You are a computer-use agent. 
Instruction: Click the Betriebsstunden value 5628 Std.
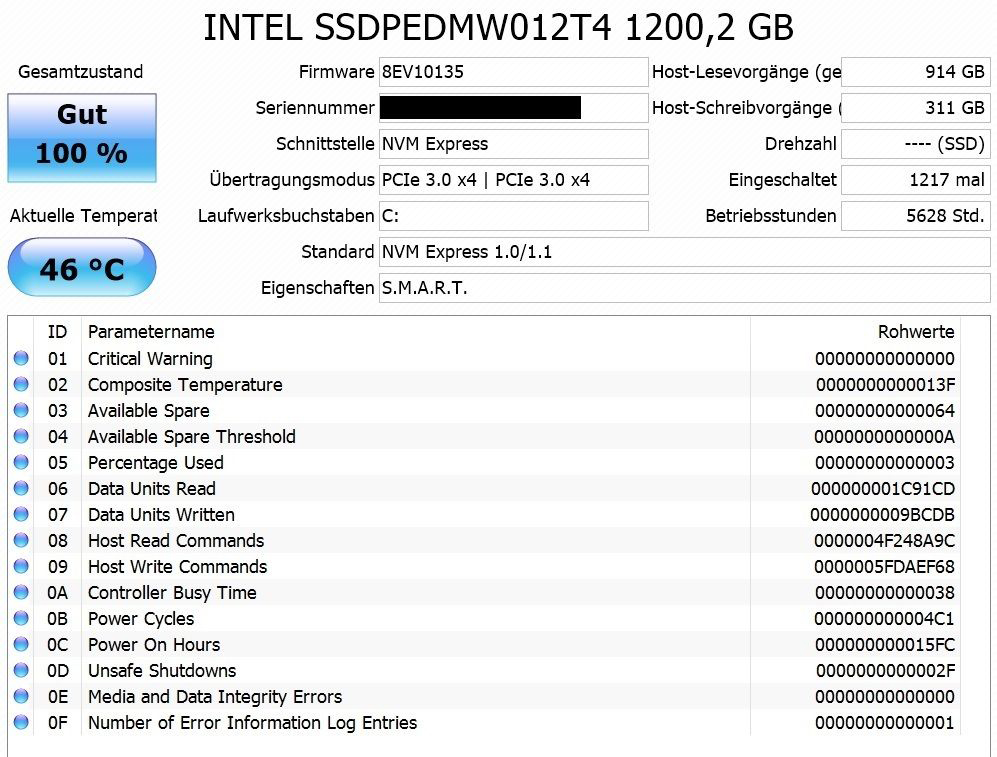click(915, 216)
